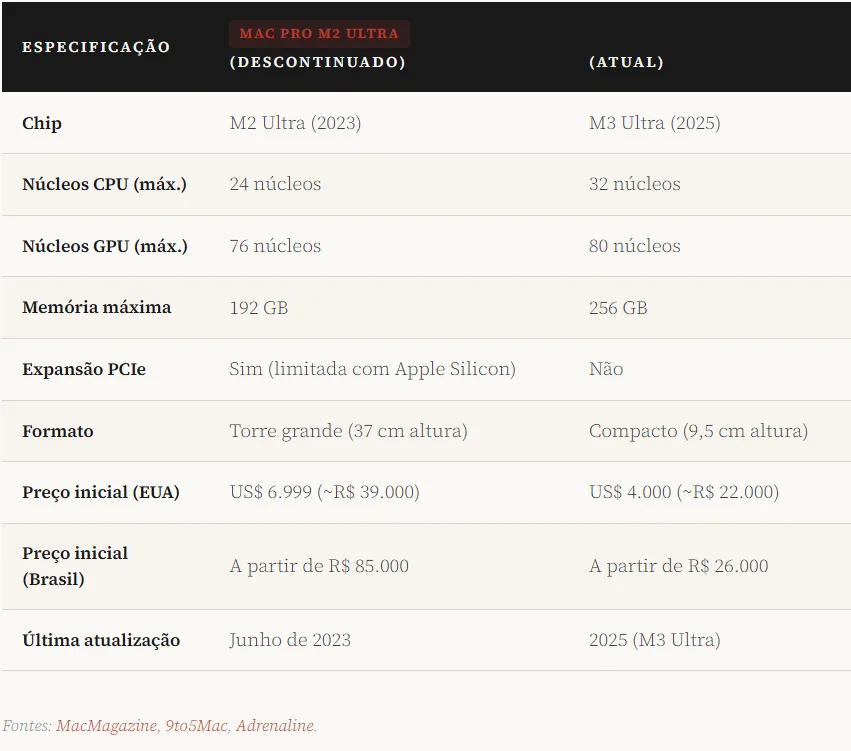This screenshot has width=851, height=751.
Task: Select the Chip row label
Action: point(42,123)
